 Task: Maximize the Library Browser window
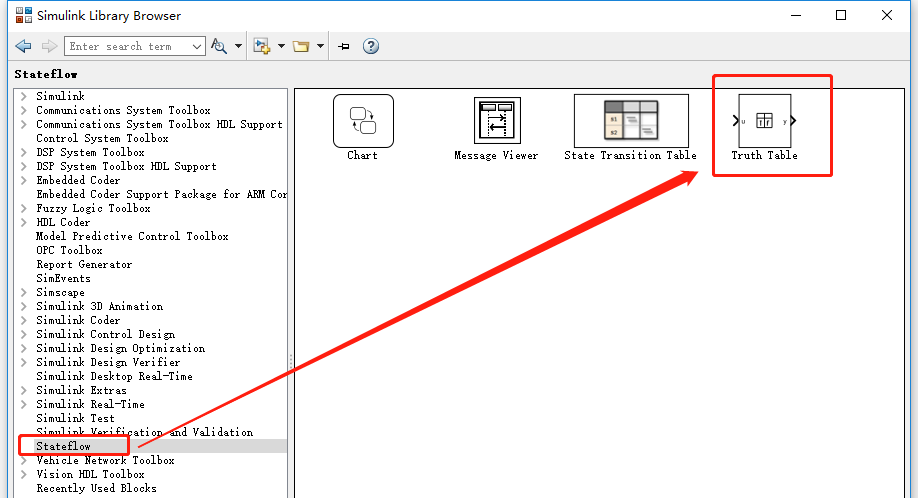(x=841, y=15)
